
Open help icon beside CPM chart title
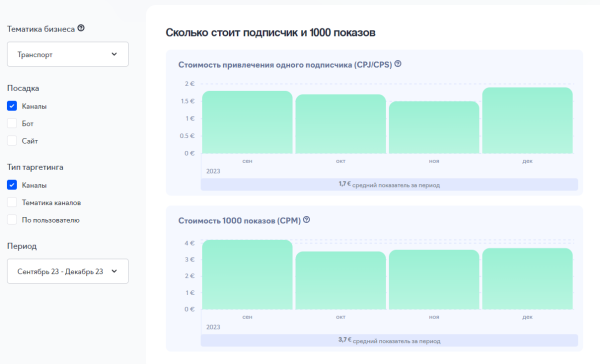(x=307, y=220)
